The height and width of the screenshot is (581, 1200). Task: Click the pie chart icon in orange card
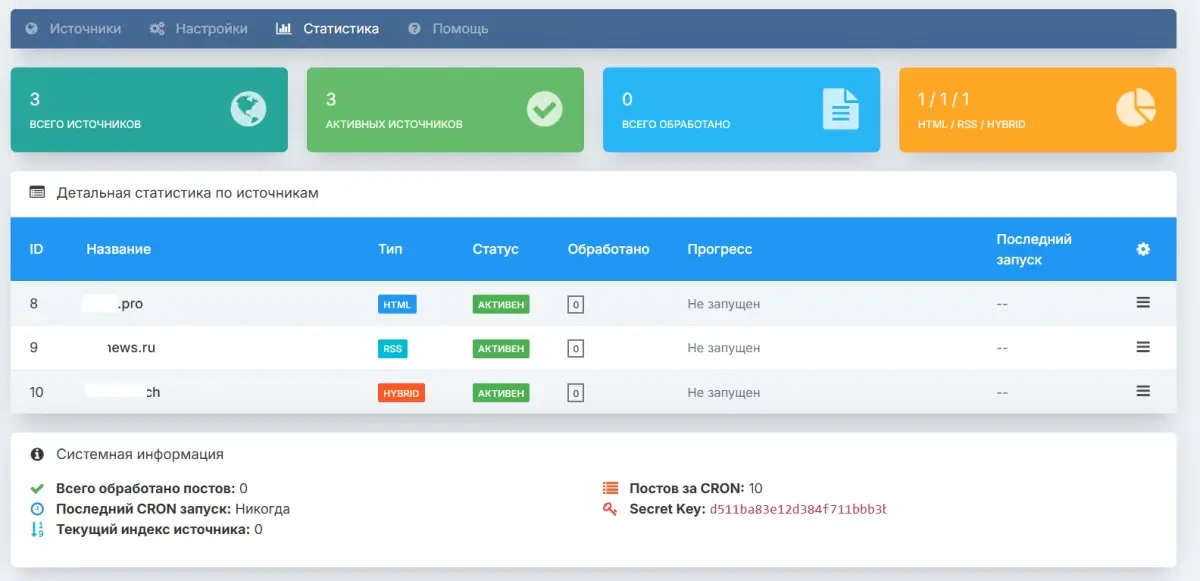click(1136, 109)
